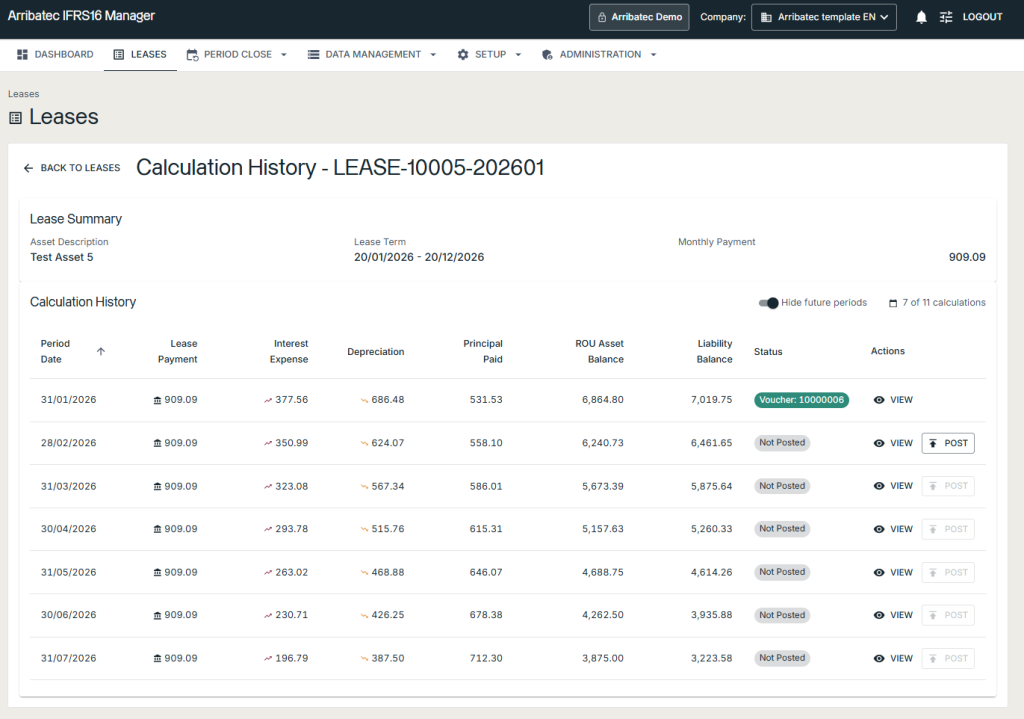This screenshot has width=1024, height=719.
Task: Sort by Period Date ascending arrow
Action: pyautogui.click(x=101, y=351)
